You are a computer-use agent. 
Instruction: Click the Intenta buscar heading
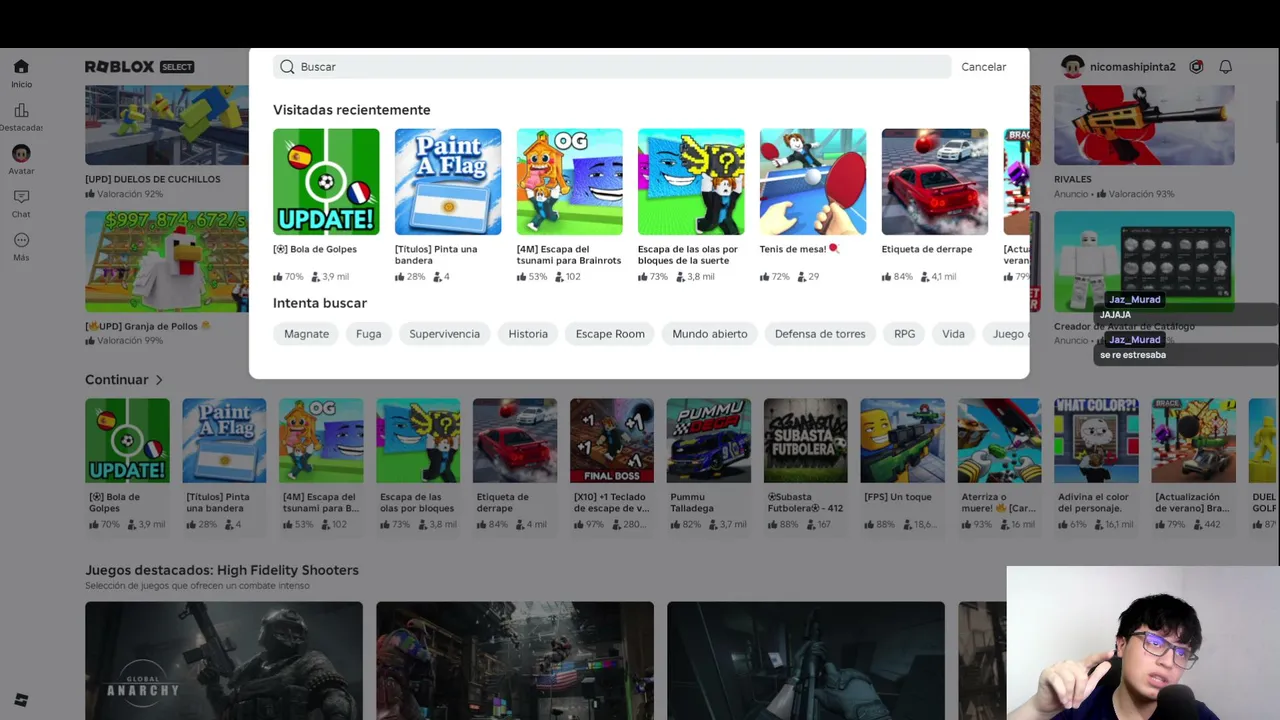(x=320, y=303)
